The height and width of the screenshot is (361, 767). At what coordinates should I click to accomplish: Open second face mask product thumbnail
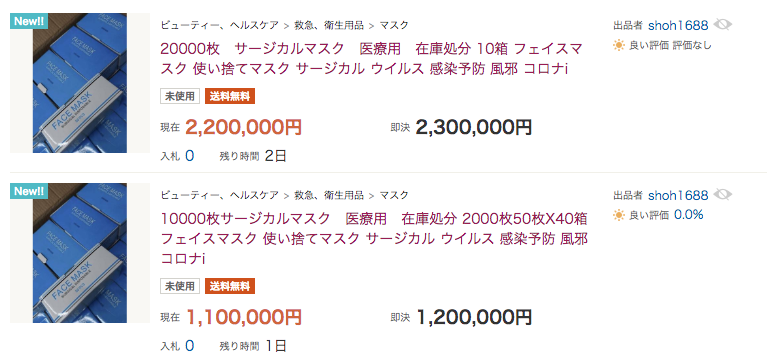tap(80, 253)
